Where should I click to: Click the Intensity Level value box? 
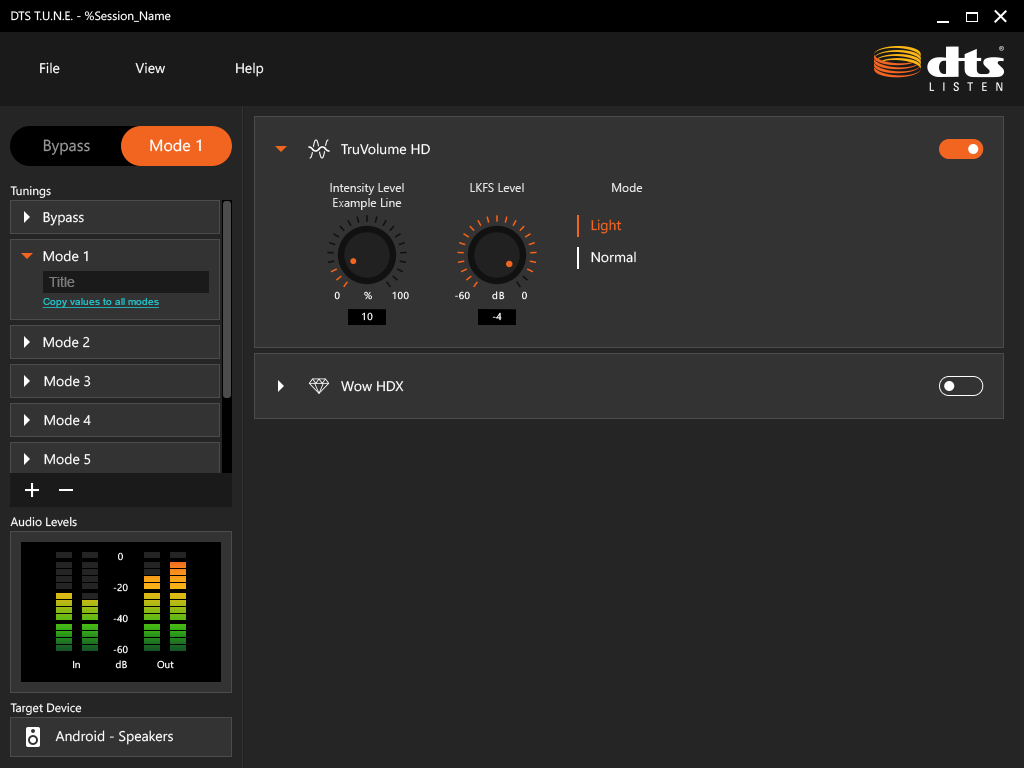click(367, 317)
